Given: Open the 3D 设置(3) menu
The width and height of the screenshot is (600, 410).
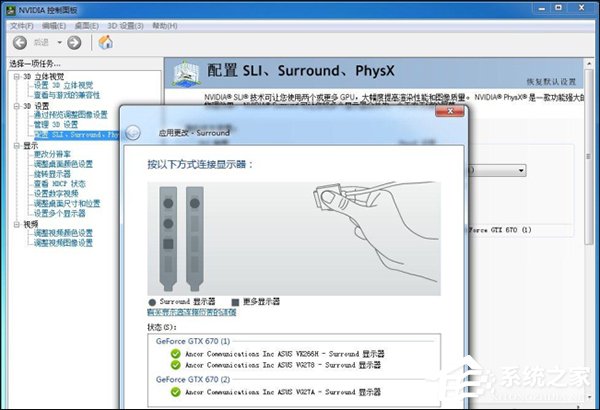Looking at the screenshot, I should tap(126, 26).
